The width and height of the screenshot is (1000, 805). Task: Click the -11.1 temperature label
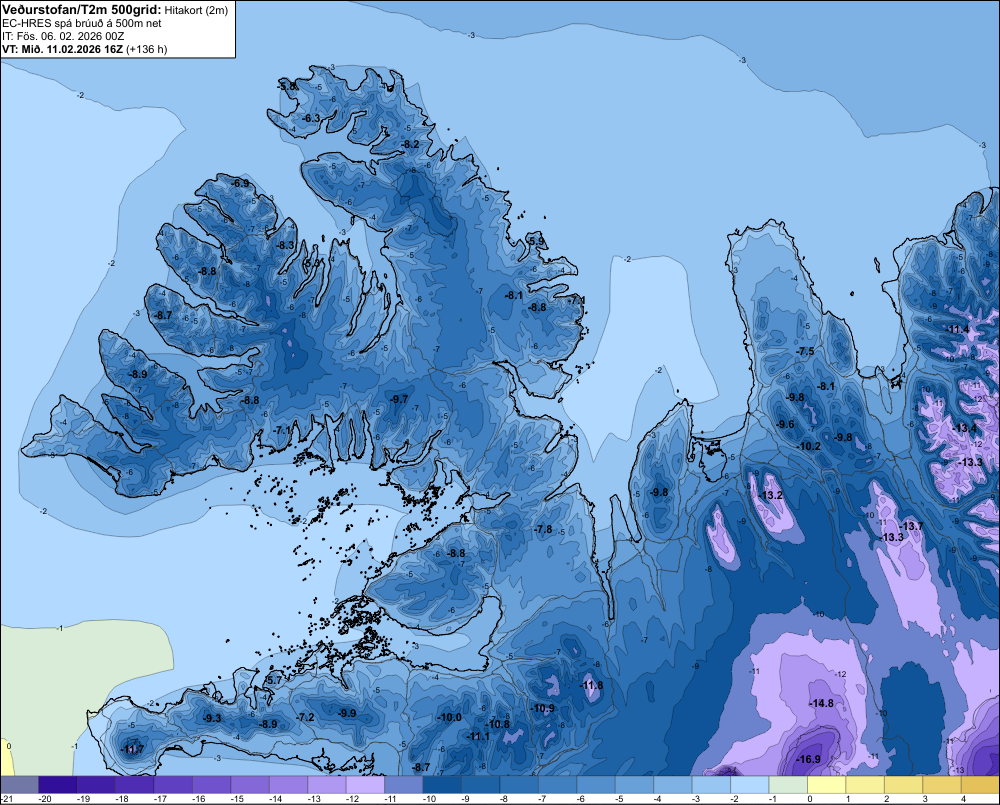click(x=478, y=736)
